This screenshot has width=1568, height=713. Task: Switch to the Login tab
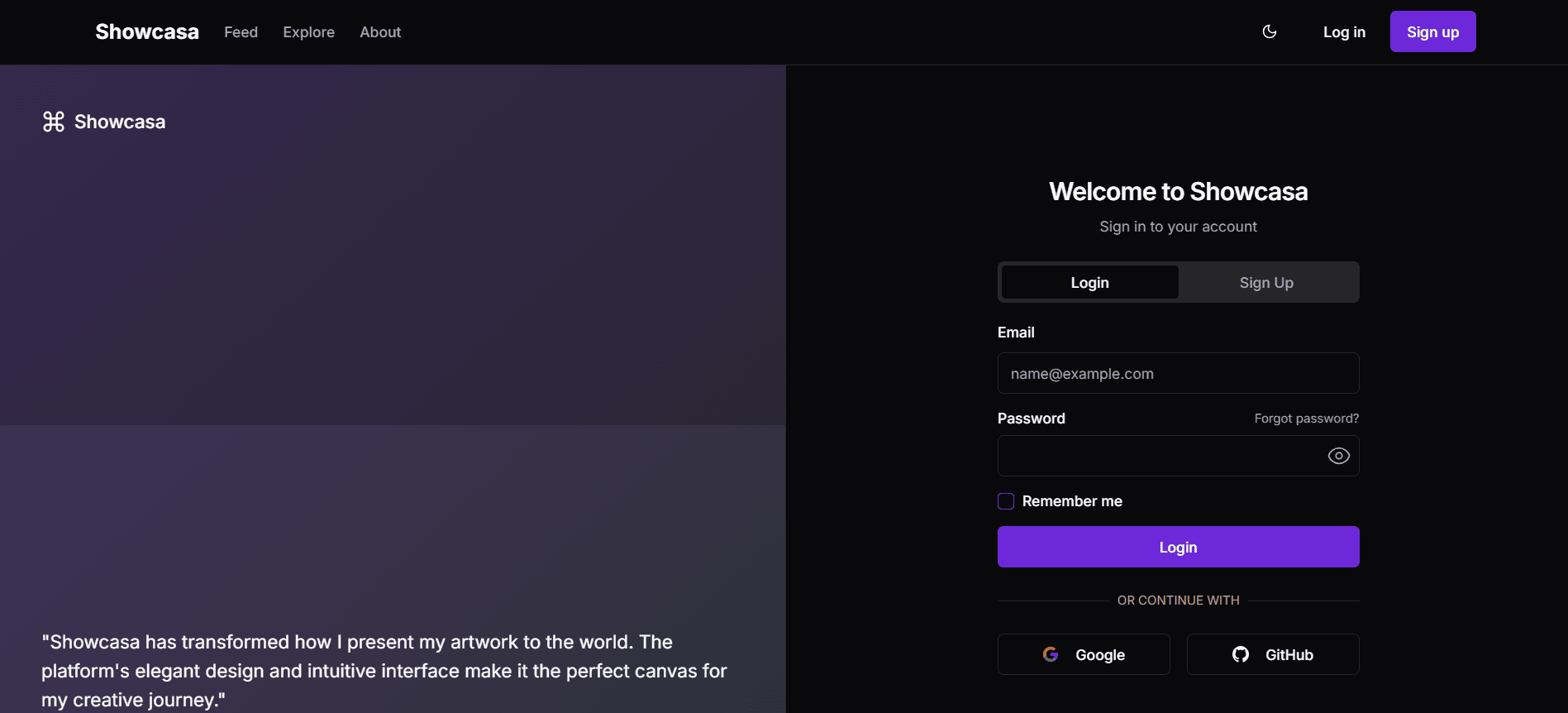coord(1089,282)
